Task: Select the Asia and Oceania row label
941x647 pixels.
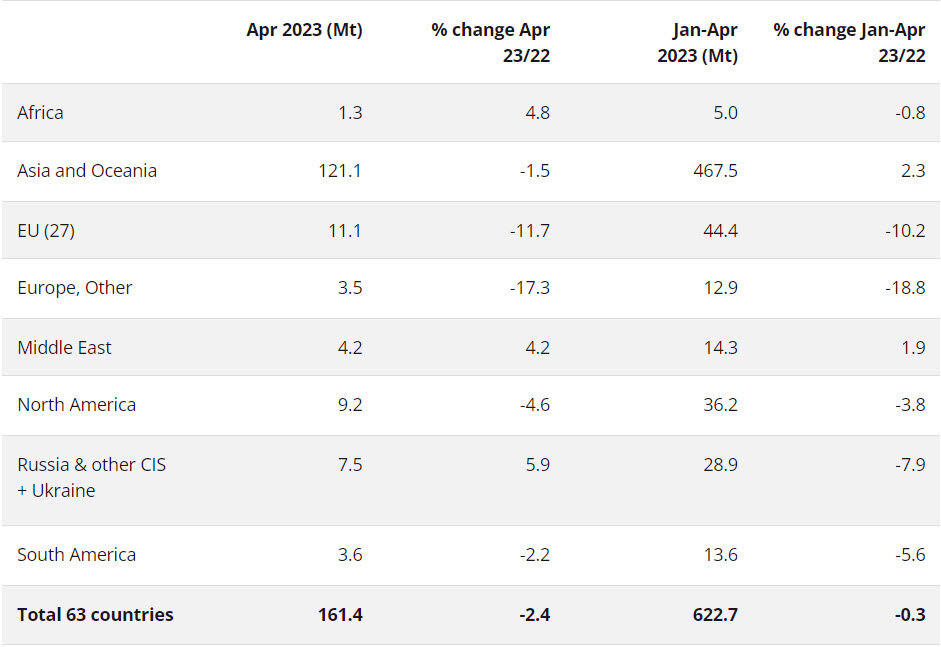Action: (87, 171)
